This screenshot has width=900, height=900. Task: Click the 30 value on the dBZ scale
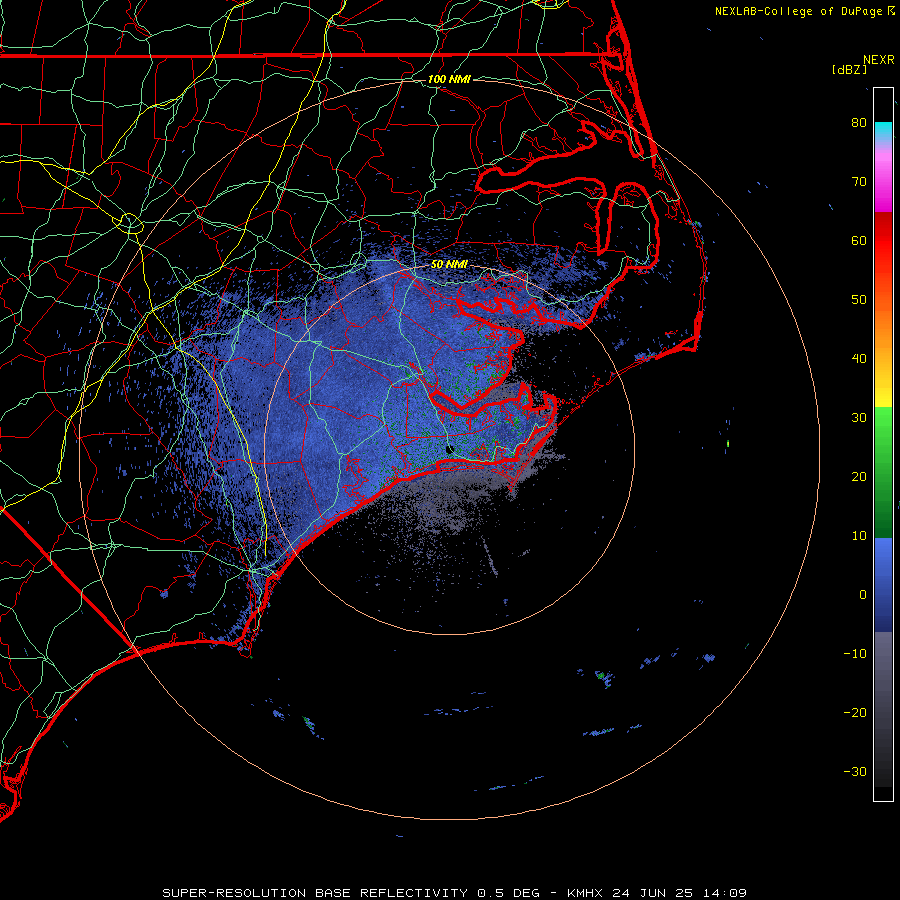[859, 417]
